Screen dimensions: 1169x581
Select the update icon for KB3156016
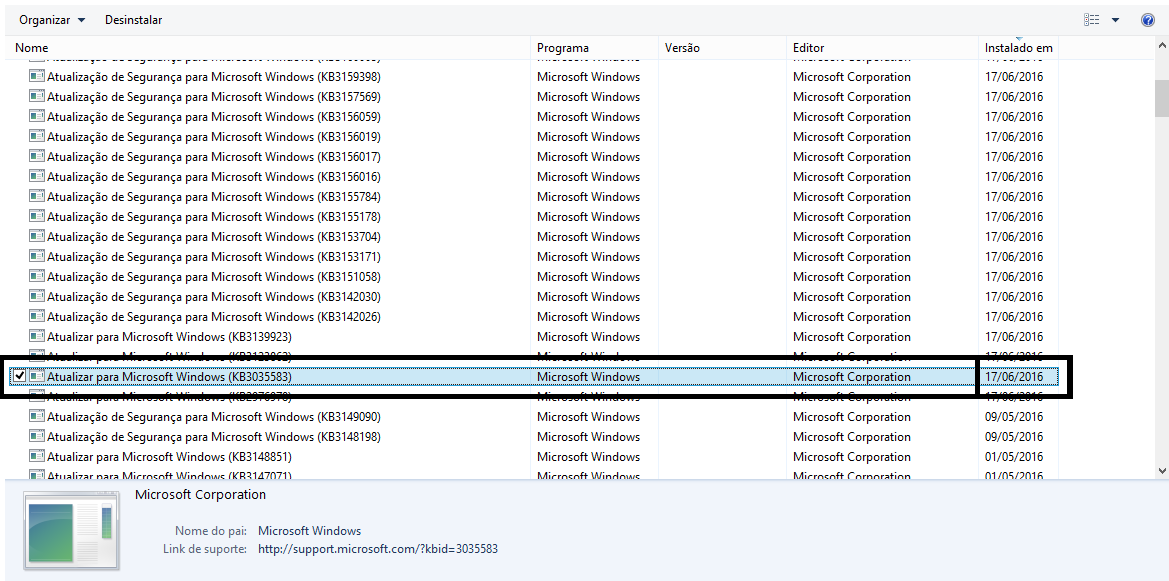[x=37, y=177]
